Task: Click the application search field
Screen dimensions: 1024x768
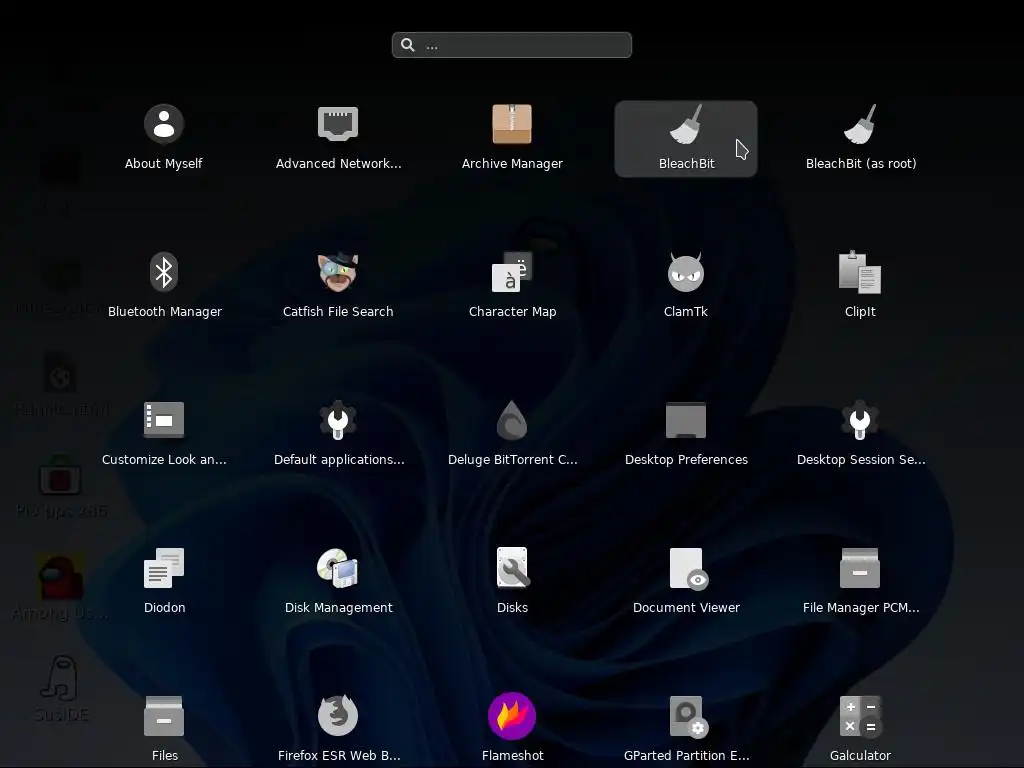Action: (512, 45)
